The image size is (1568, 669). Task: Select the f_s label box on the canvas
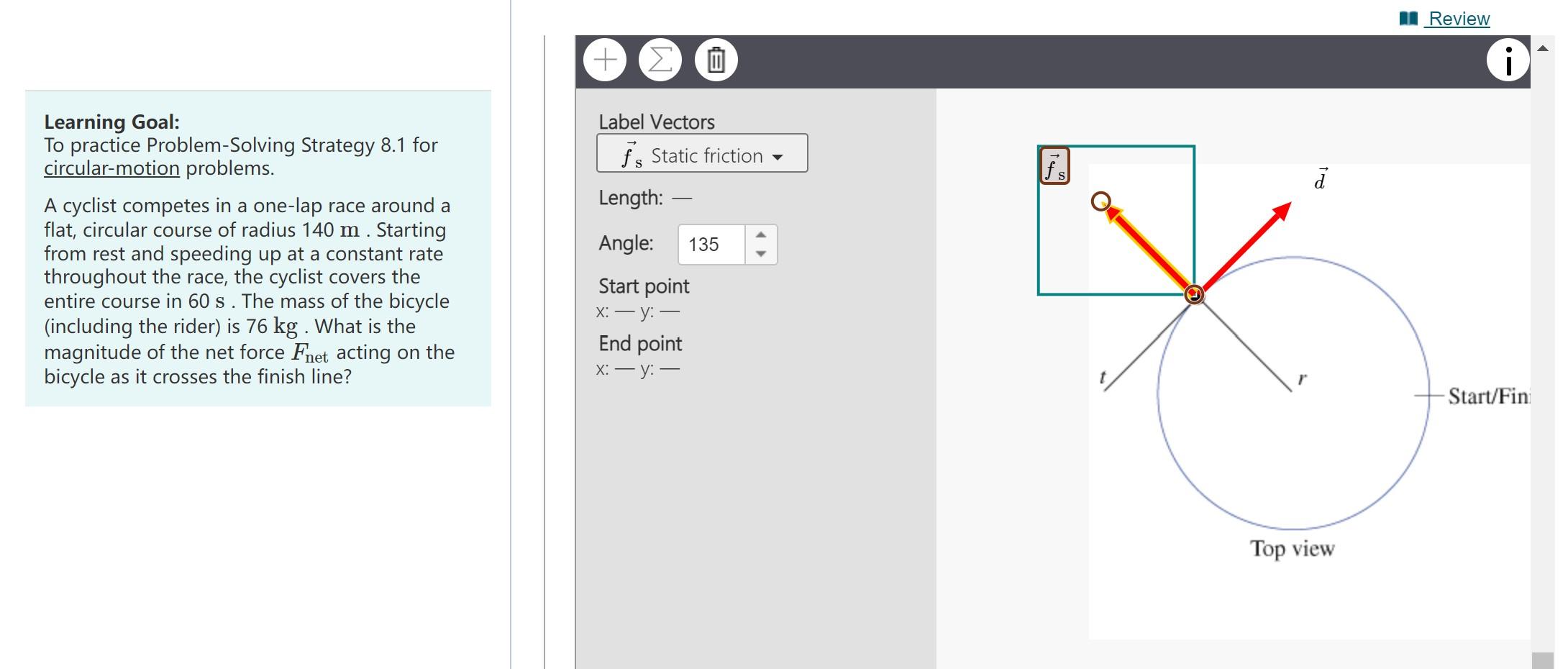point(1054,165)
